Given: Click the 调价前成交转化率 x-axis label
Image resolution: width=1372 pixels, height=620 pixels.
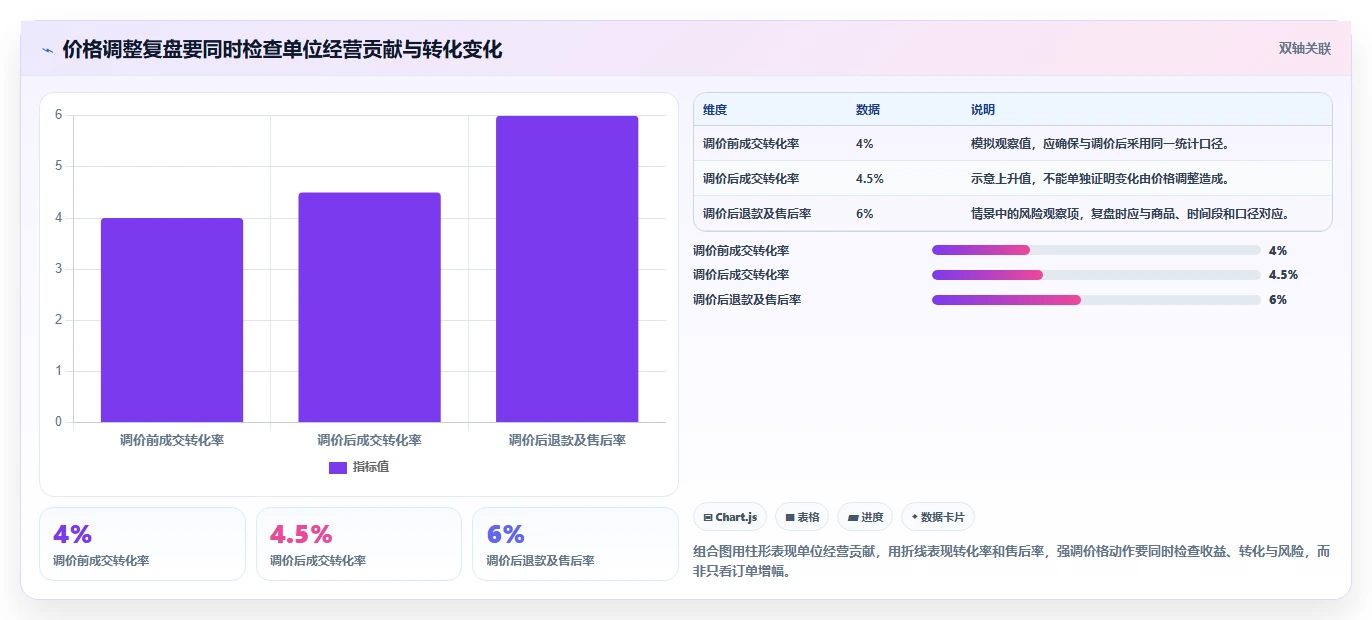Looking at the screenshot, I should point(172,440).
